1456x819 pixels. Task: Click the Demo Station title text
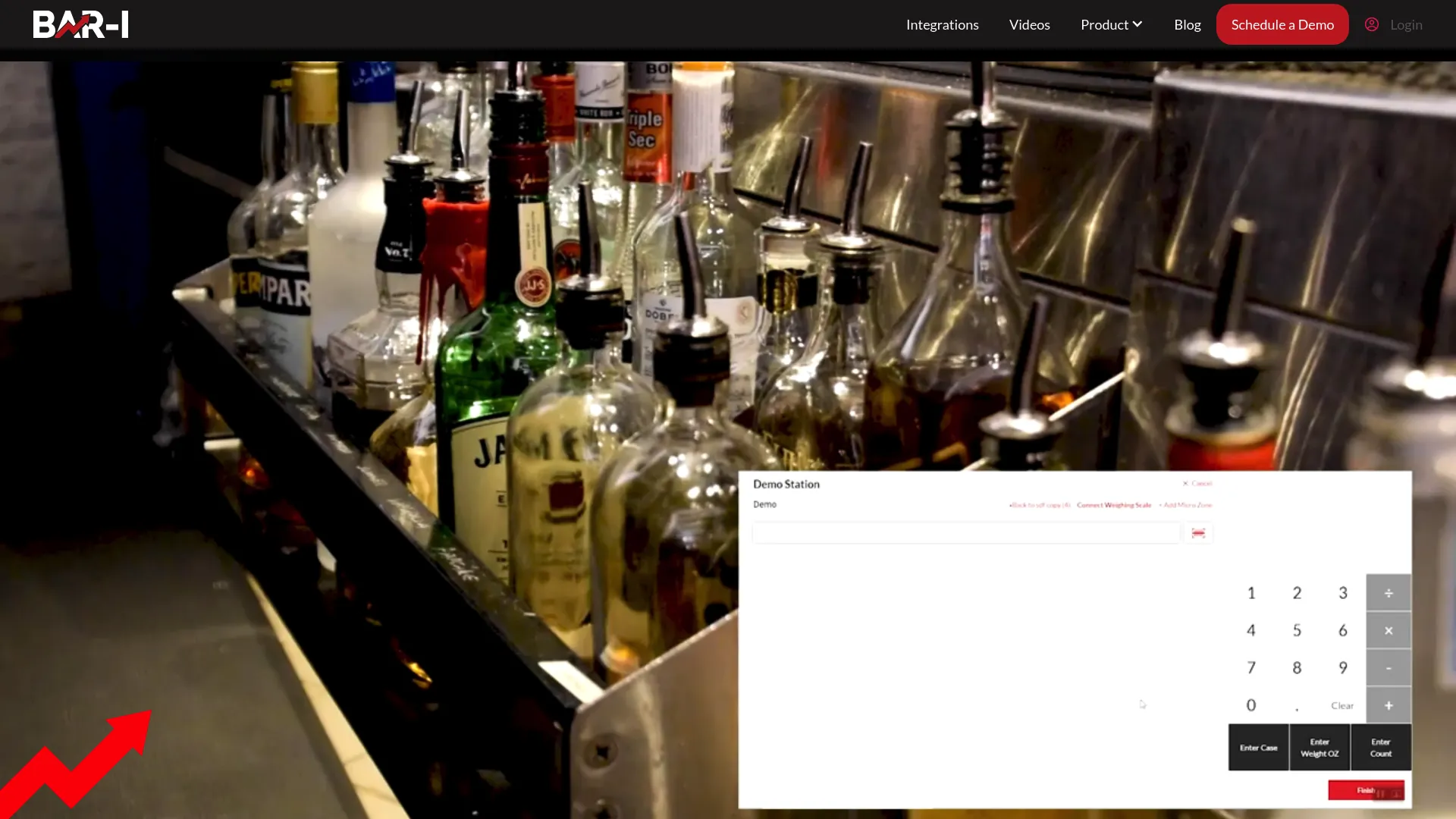[x=786, y=484]
